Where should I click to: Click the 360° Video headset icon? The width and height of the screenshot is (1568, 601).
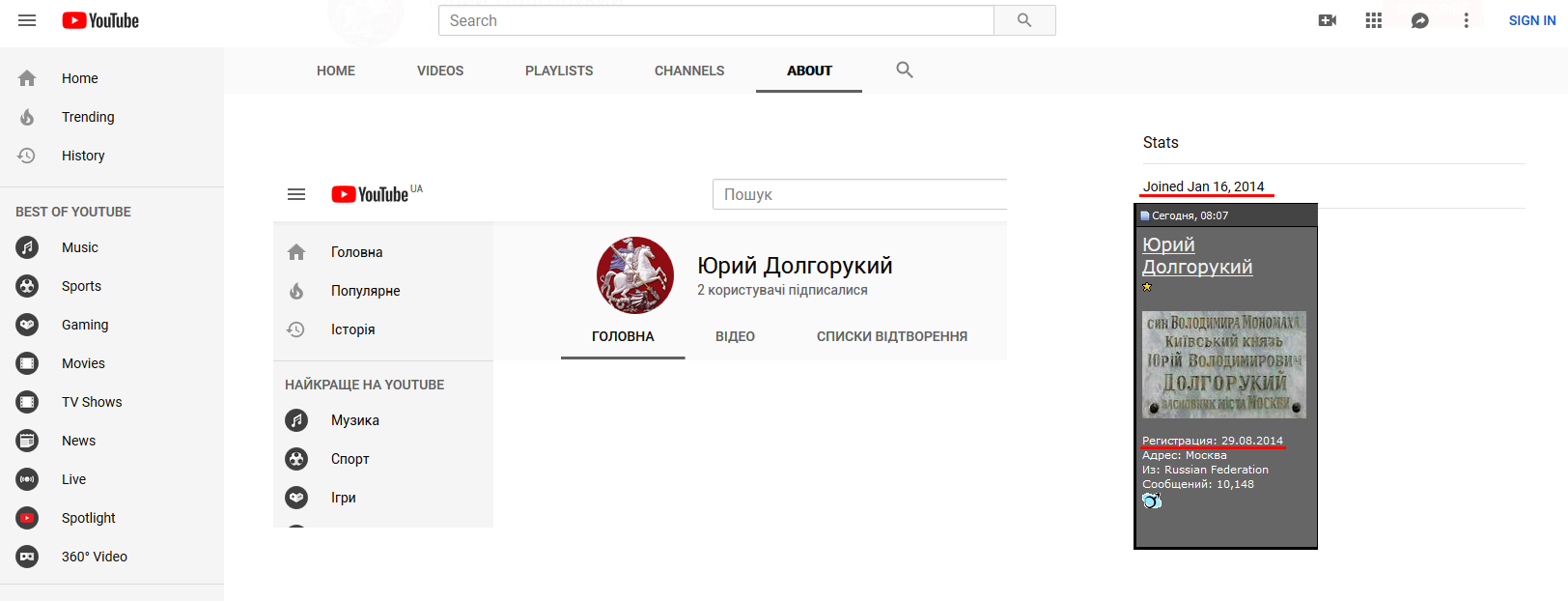[27, 557]
